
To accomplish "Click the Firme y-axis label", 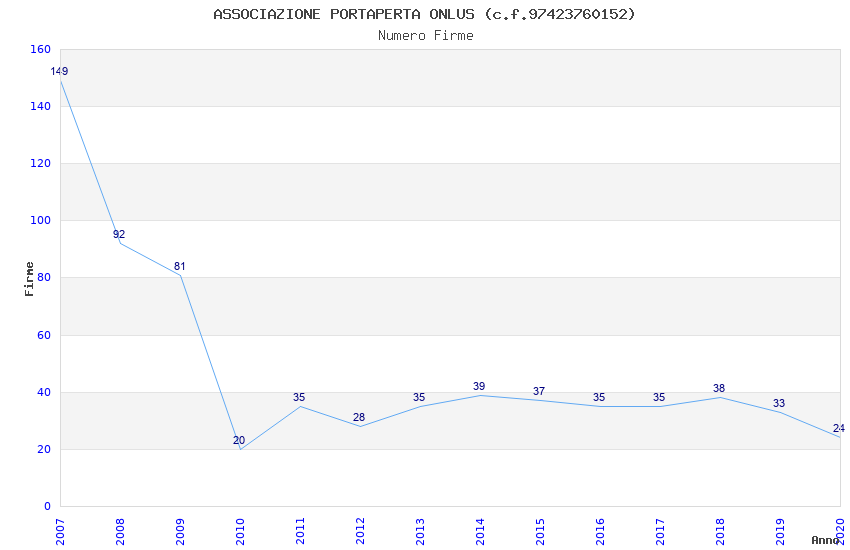I will [x=30, y=278].
